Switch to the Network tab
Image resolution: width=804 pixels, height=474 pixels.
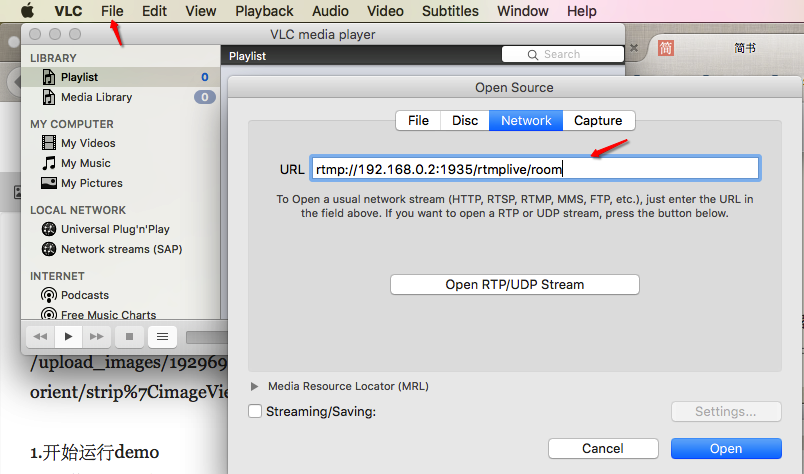tap(526, 121)
